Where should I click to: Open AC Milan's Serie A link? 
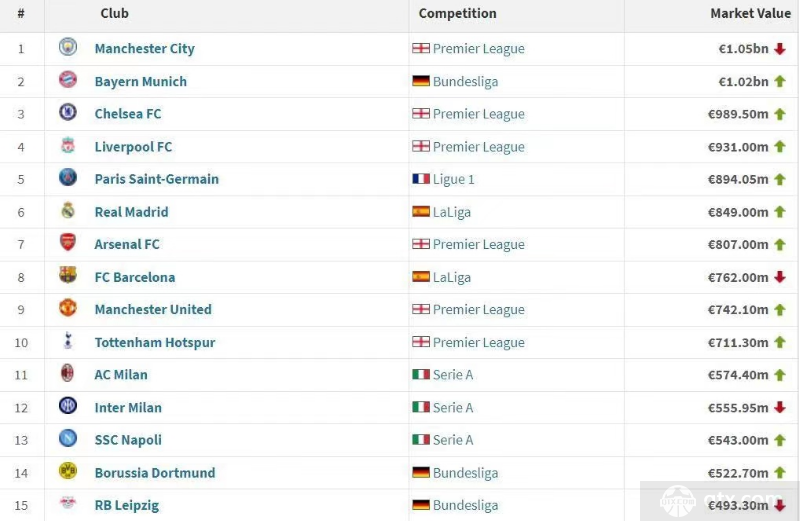coord(453,375)
